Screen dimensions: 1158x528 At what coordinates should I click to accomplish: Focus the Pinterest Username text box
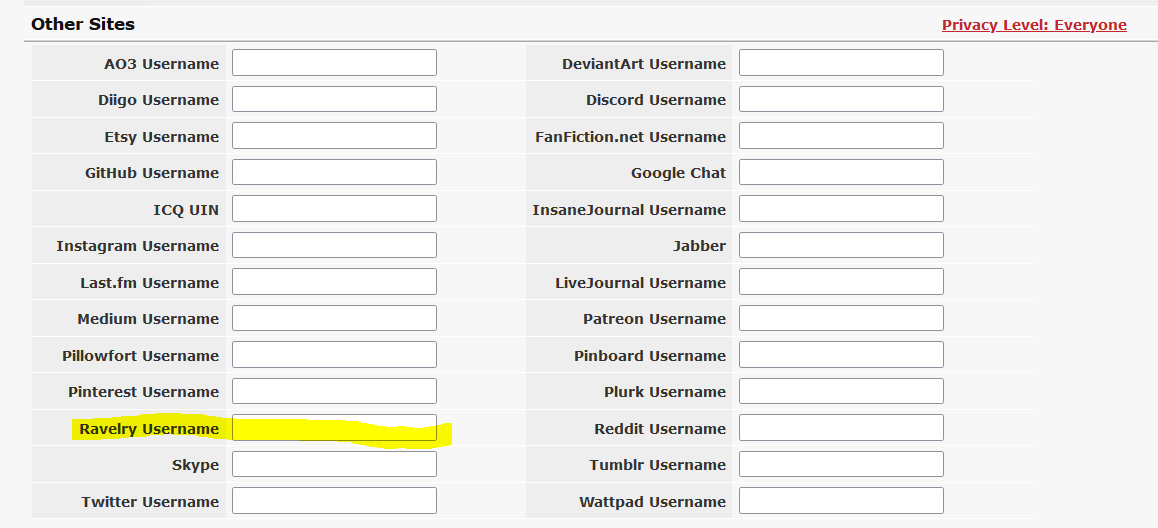[335, 391]
